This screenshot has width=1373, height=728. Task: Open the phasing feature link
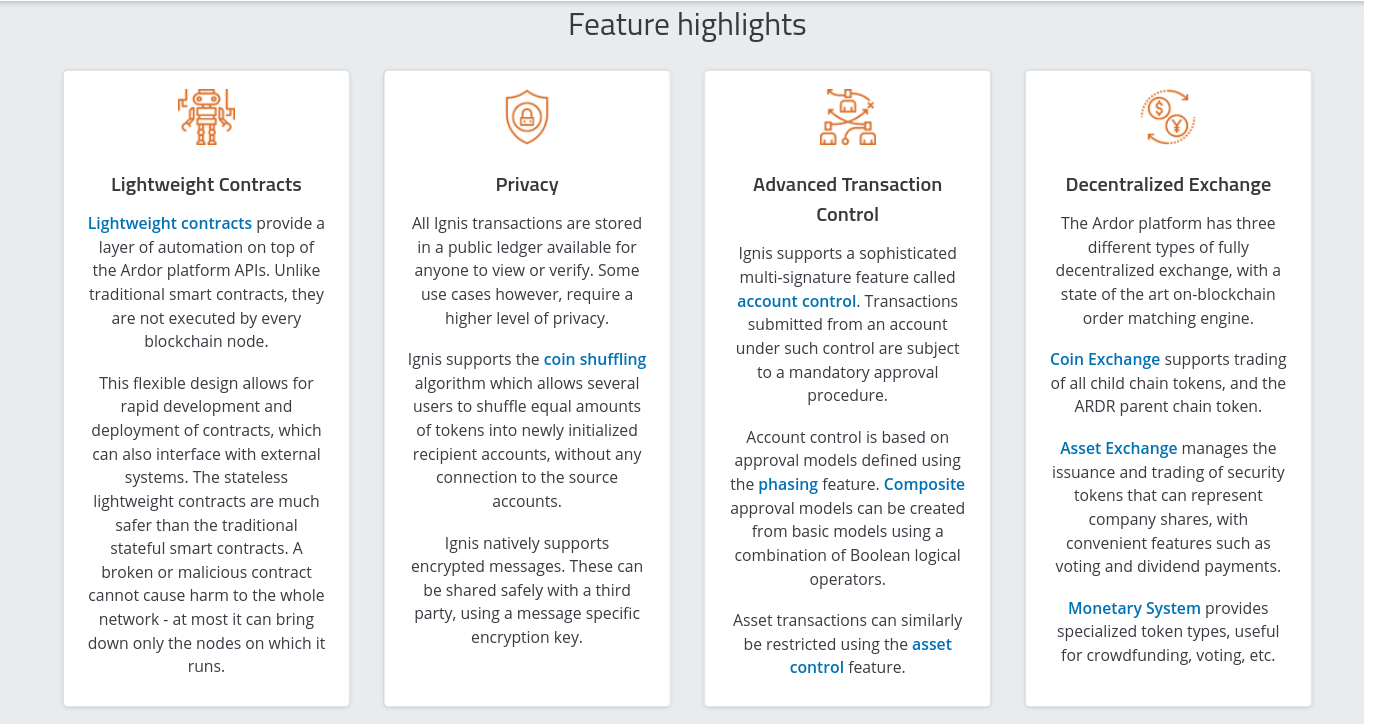[788, 484]
